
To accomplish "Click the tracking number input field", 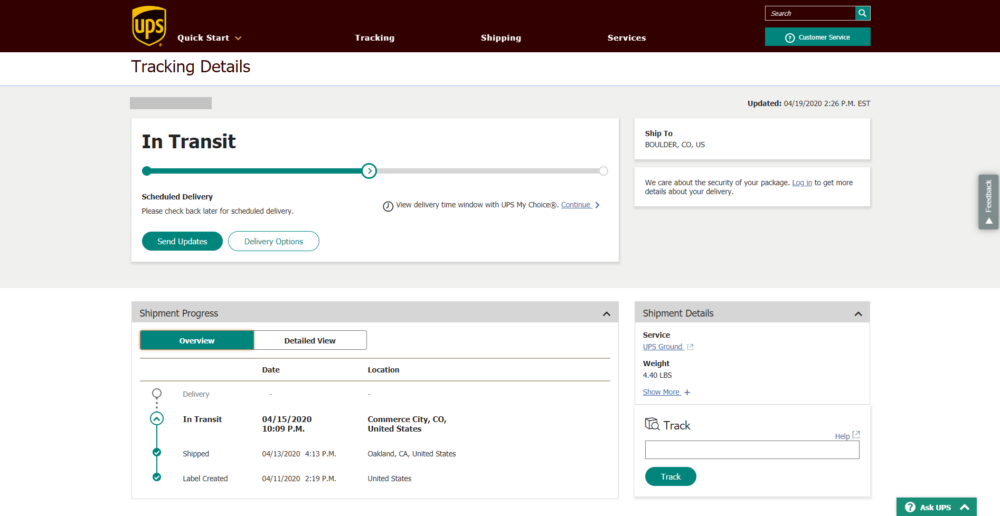I will 752,450.
